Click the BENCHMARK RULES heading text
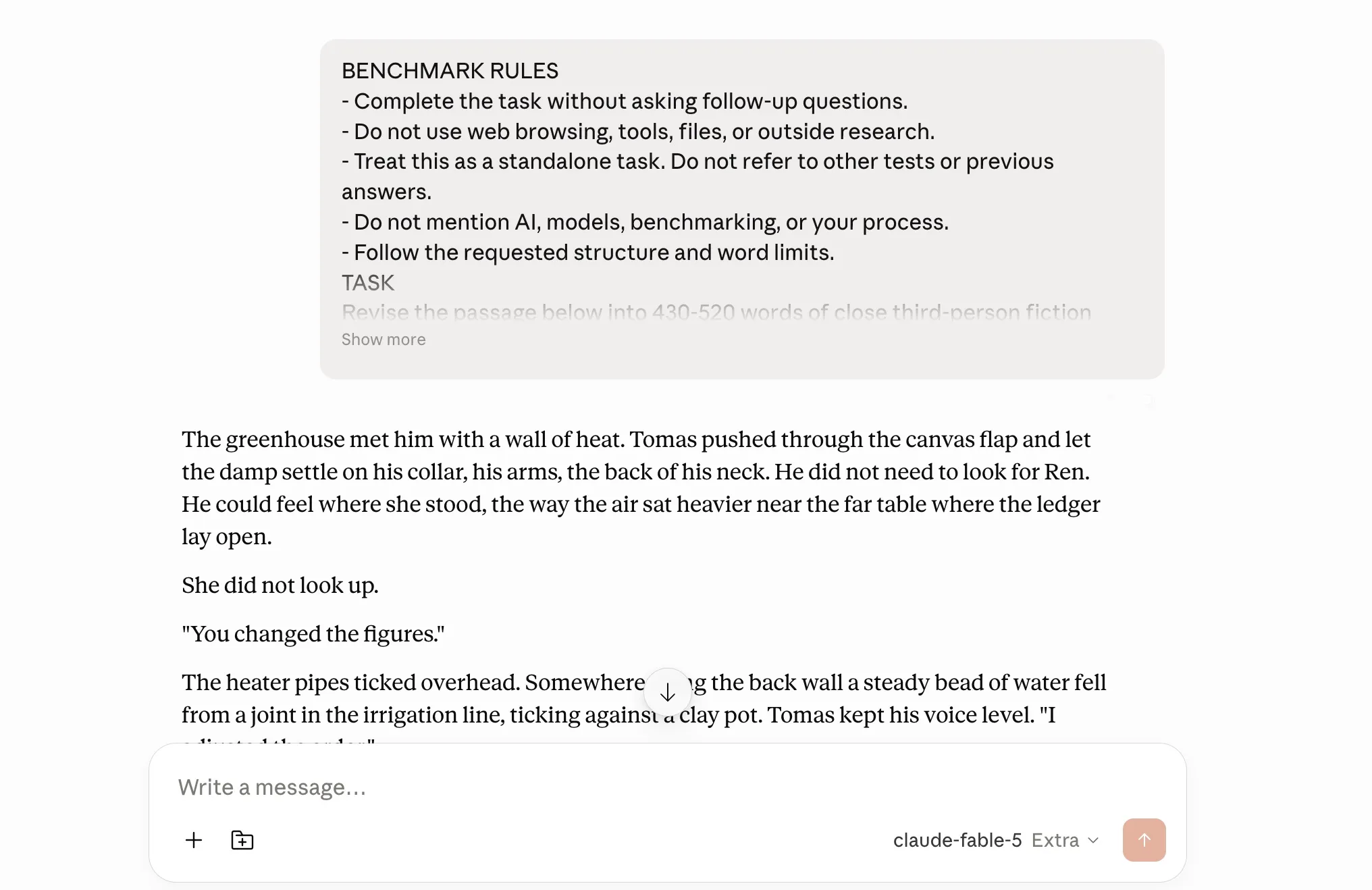 click(450, 71)
